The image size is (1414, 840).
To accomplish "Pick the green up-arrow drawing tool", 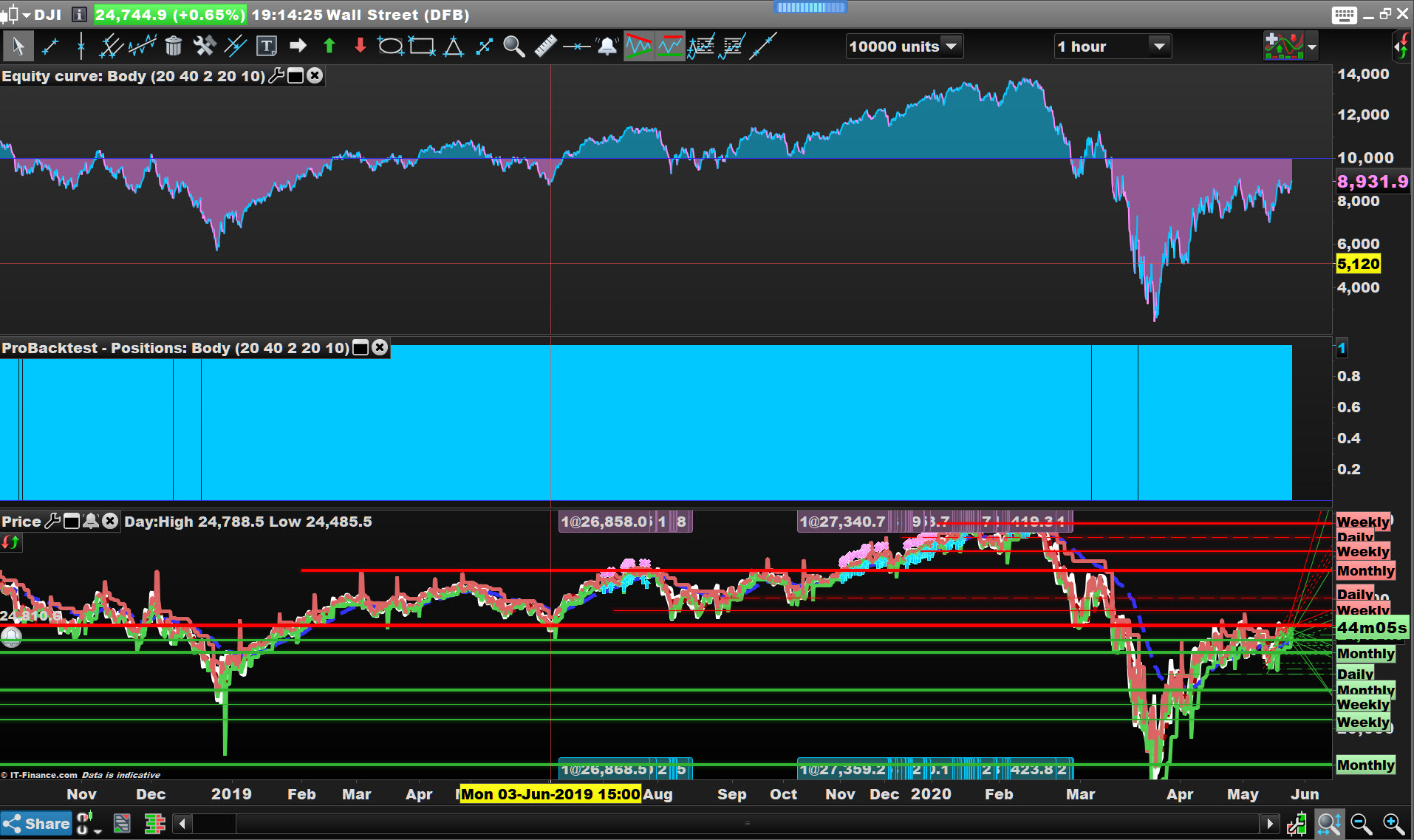I will click(329, 46).
